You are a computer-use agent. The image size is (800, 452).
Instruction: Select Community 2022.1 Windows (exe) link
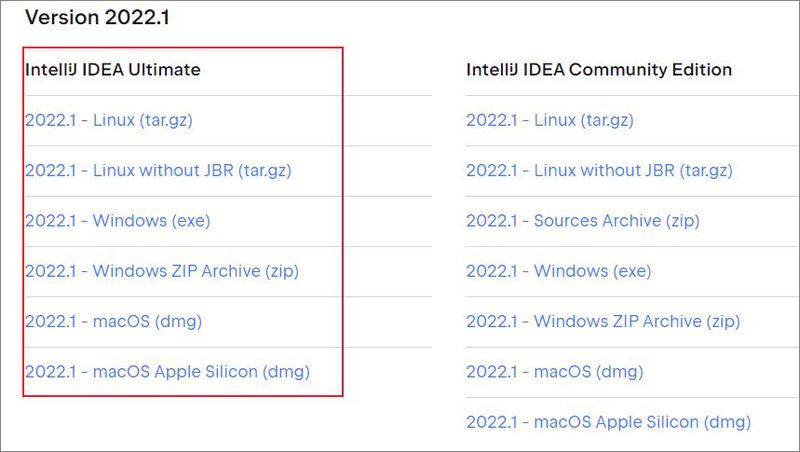click(x=559, y=271)
